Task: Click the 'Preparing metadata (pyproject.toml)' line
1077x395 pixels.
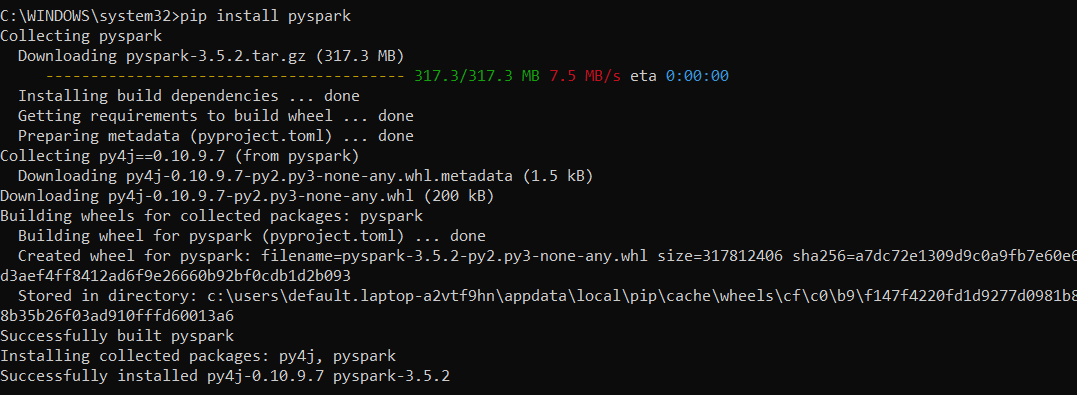Action: tap(216, 136)
